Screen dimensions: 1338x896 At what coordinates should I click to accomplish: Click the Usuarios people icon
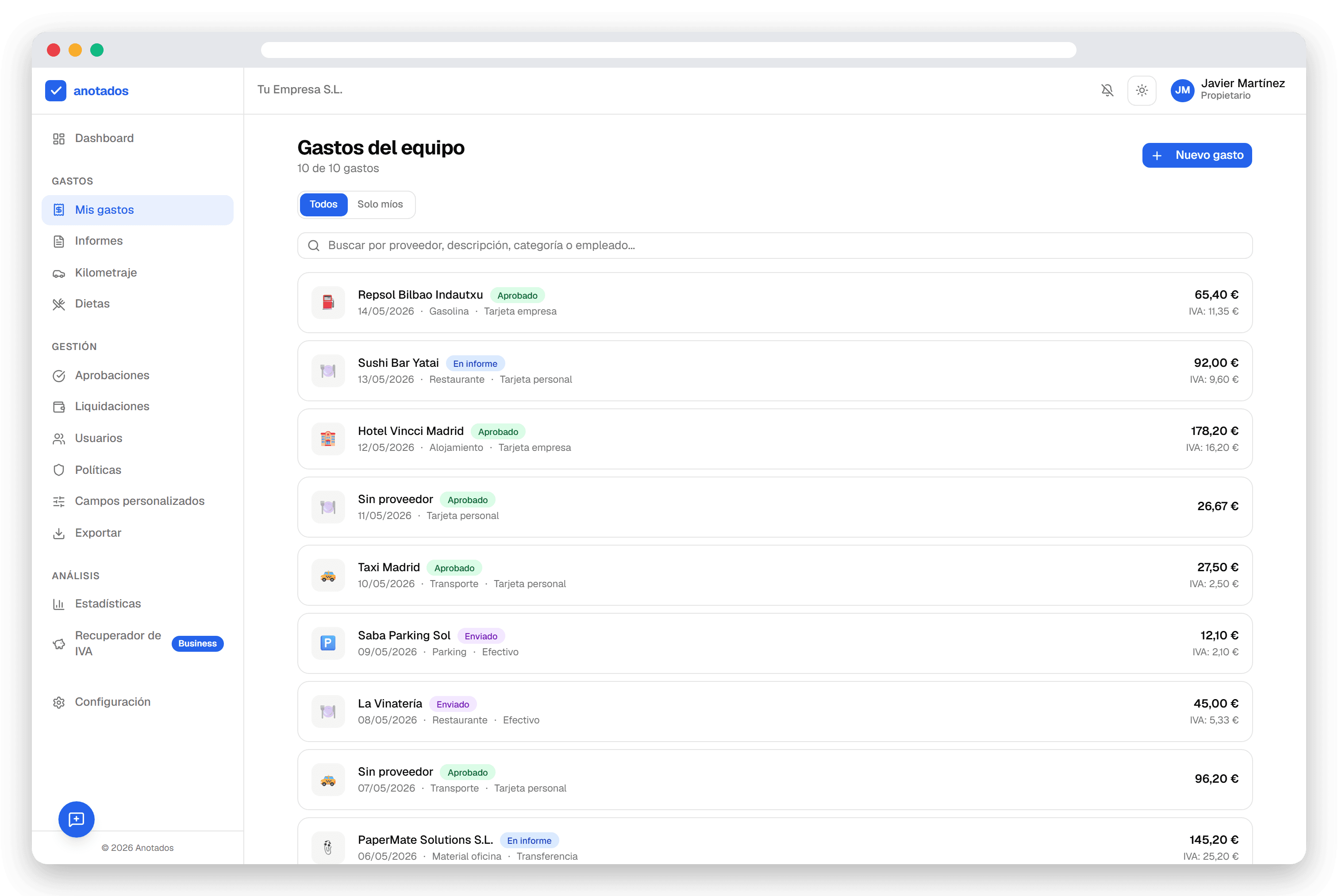tap(59, 439)
